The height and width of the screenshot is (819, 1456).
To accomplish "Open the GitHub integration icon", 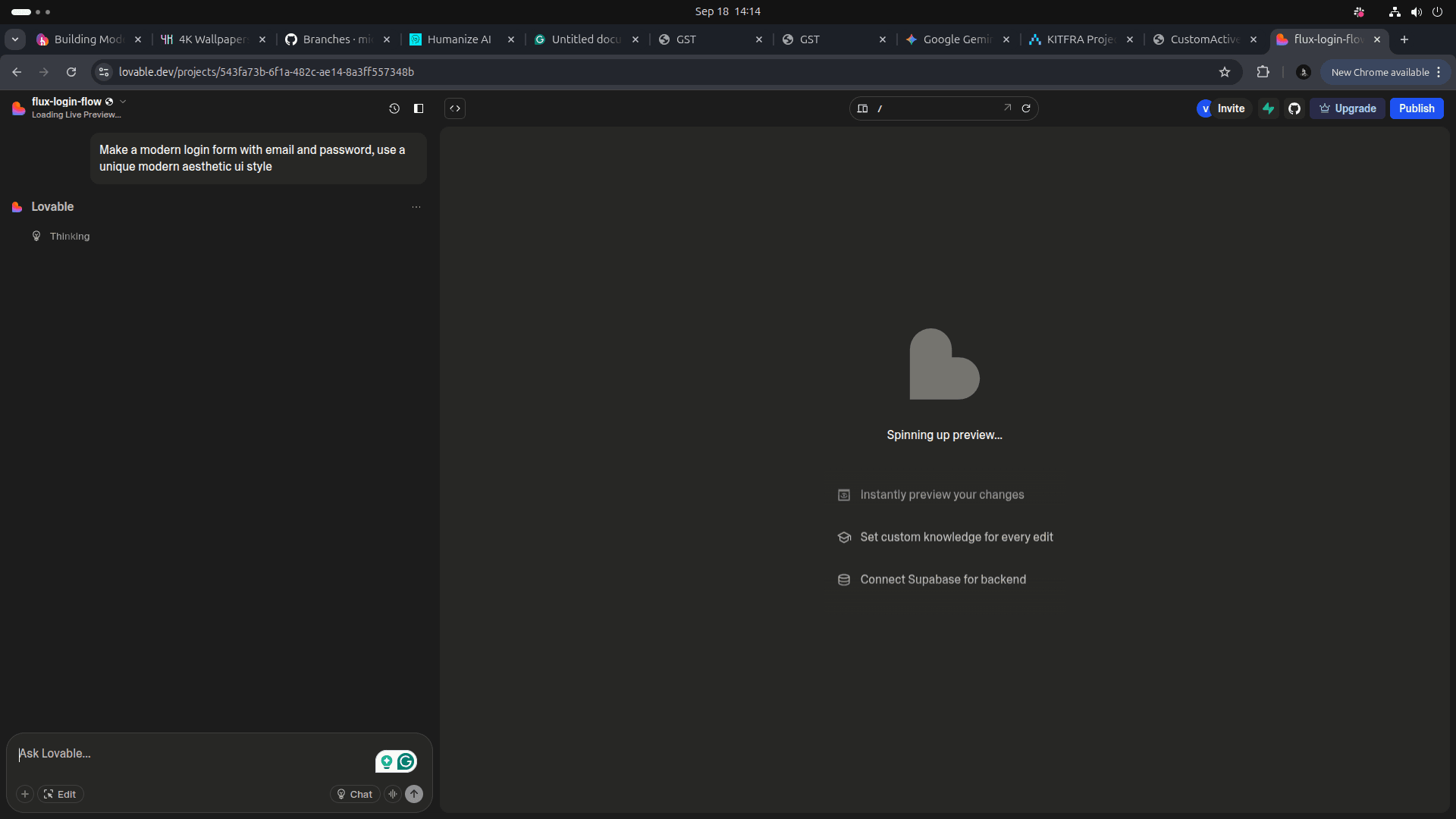I will pos(1294,108).
